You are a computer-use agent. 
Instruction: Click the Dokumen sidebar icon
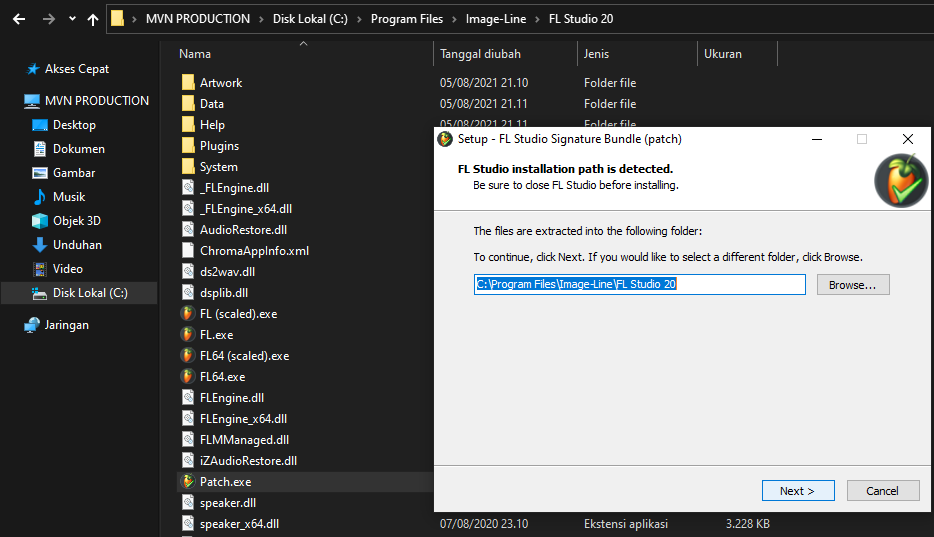40,149
